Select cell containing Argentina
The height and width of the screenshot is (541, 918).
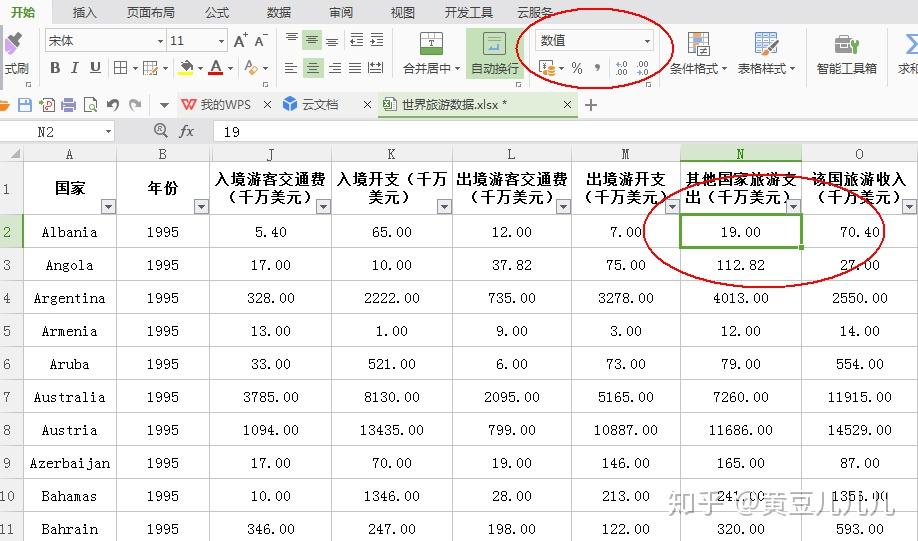pos(70,298)
